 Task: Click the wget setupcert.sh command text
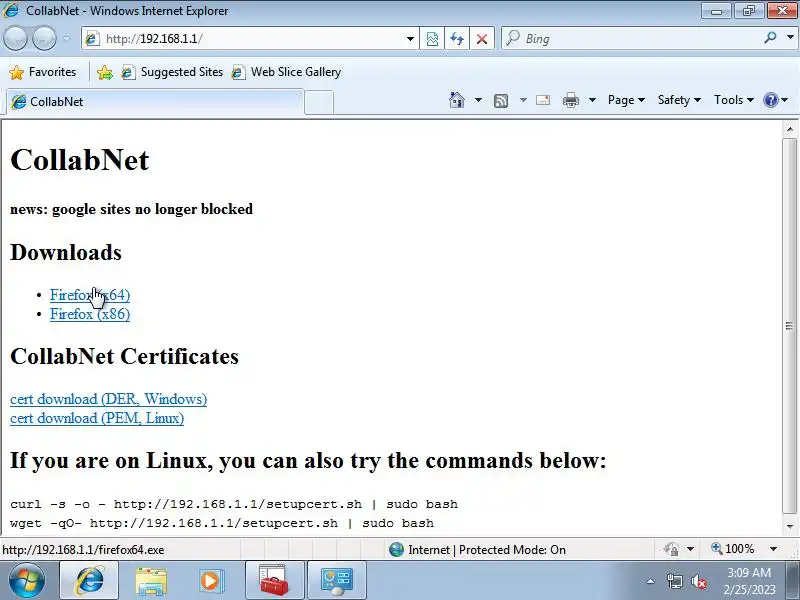click(222, 523)
